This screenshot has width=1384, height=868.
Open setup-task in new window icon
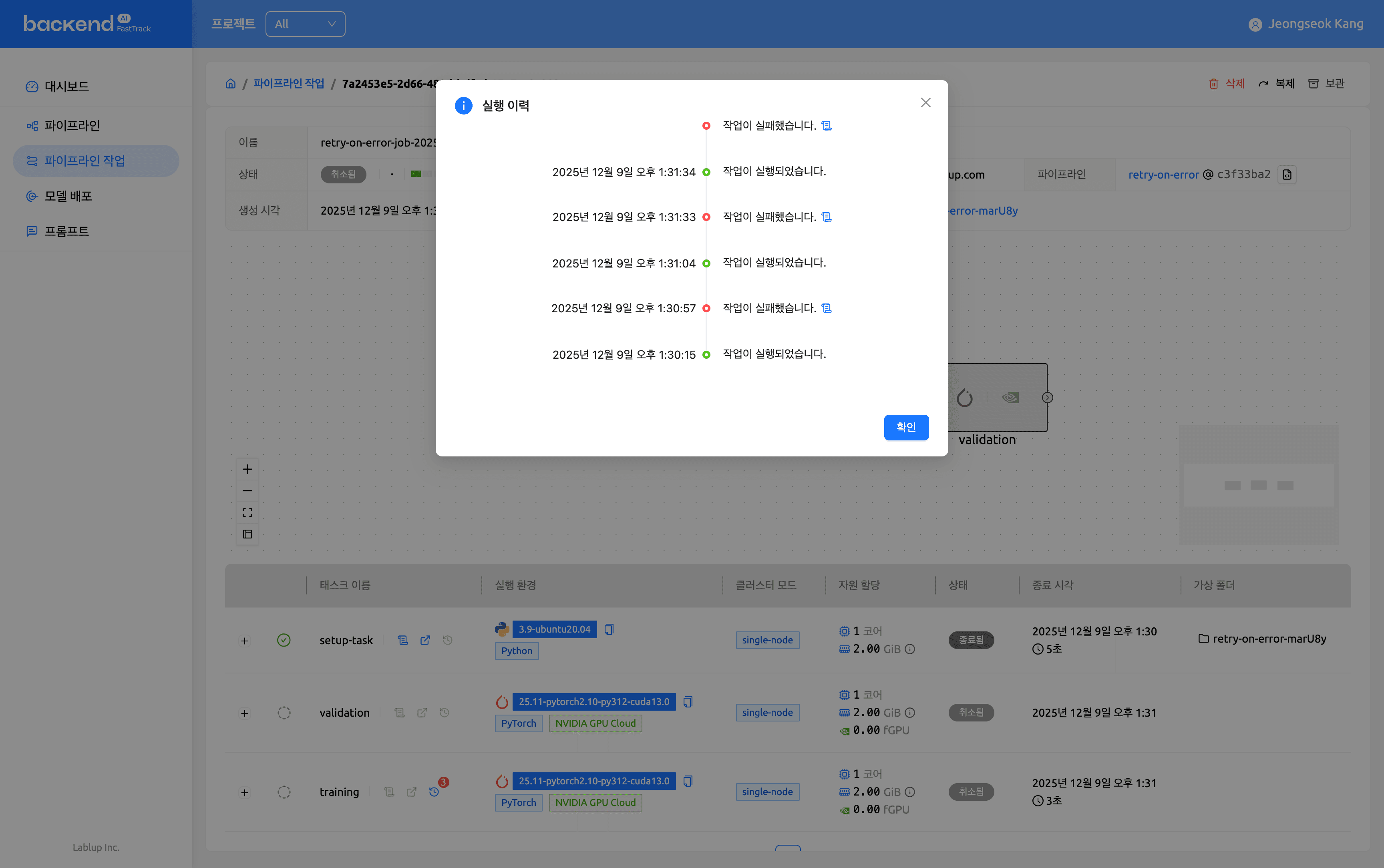coord(425,640)
